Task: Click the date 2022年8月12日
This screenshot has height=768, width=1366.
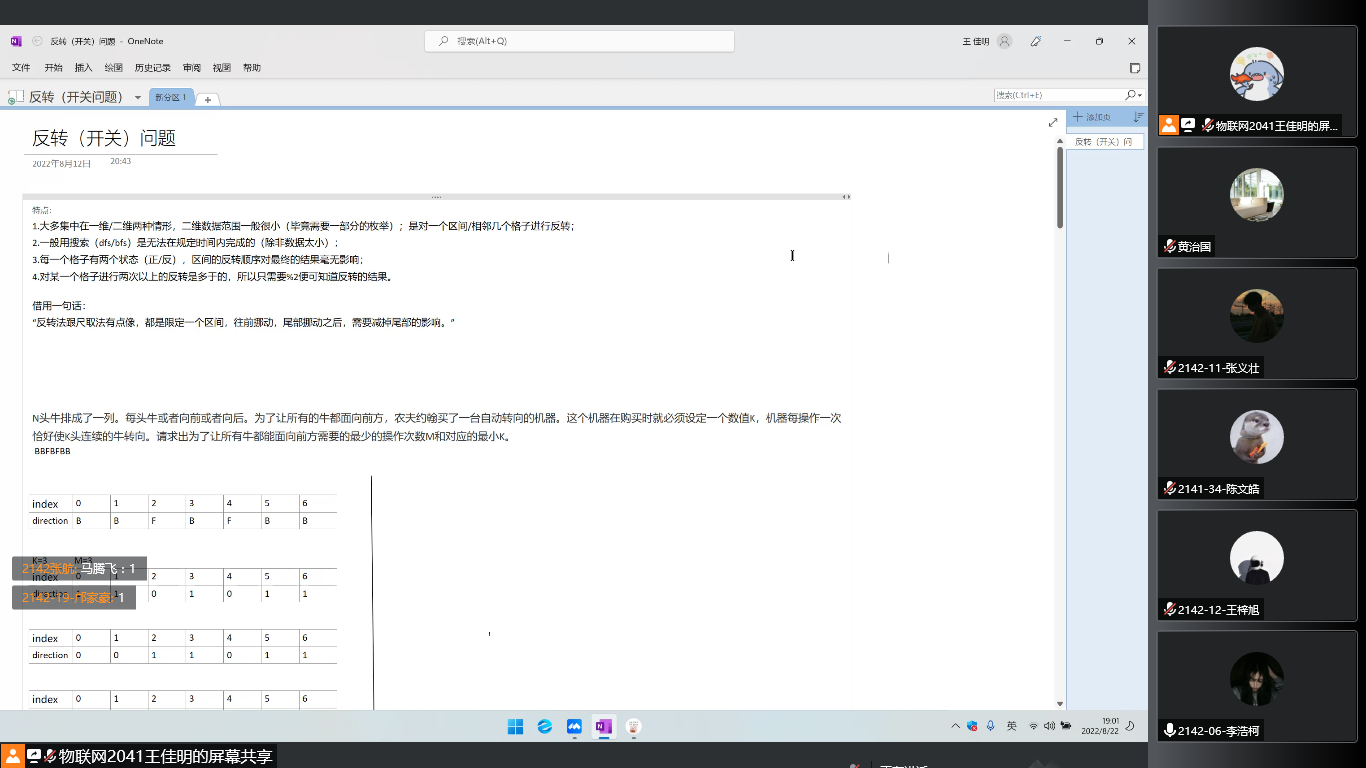Action: point(62,163)
